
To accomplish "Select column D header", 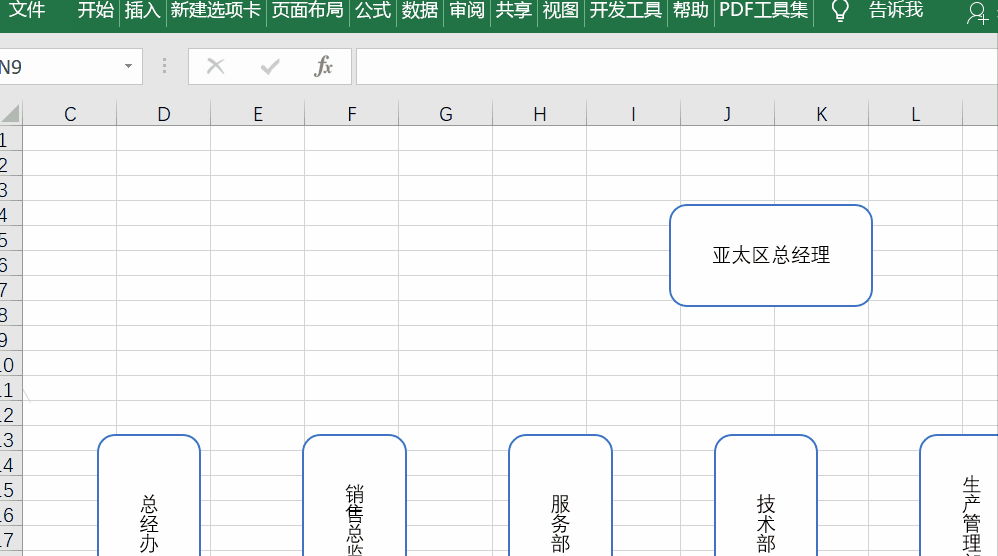I will (x=164, y=114).
